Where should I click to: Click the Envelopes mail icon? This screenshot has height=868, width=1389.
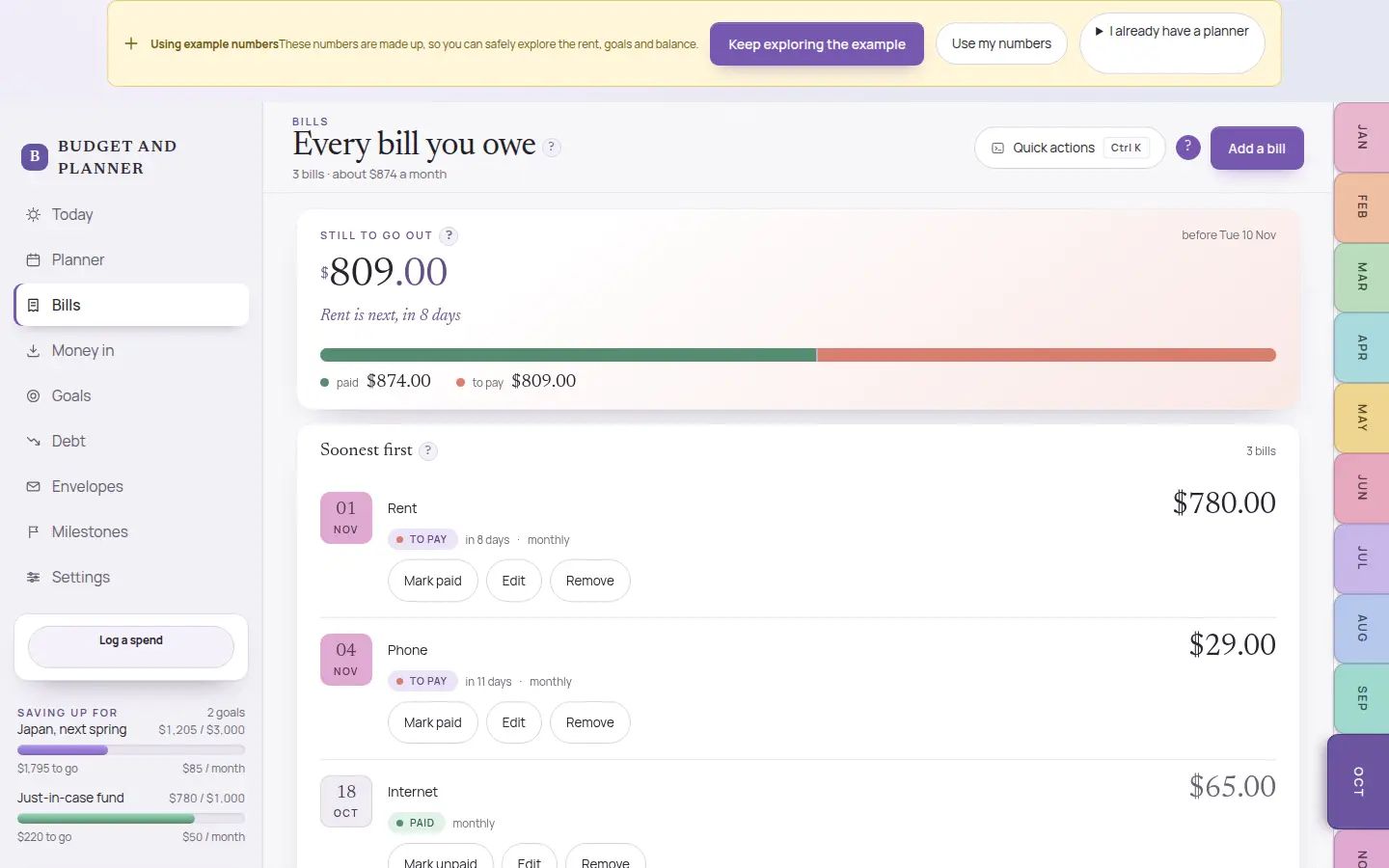click(x=33, y=486)
